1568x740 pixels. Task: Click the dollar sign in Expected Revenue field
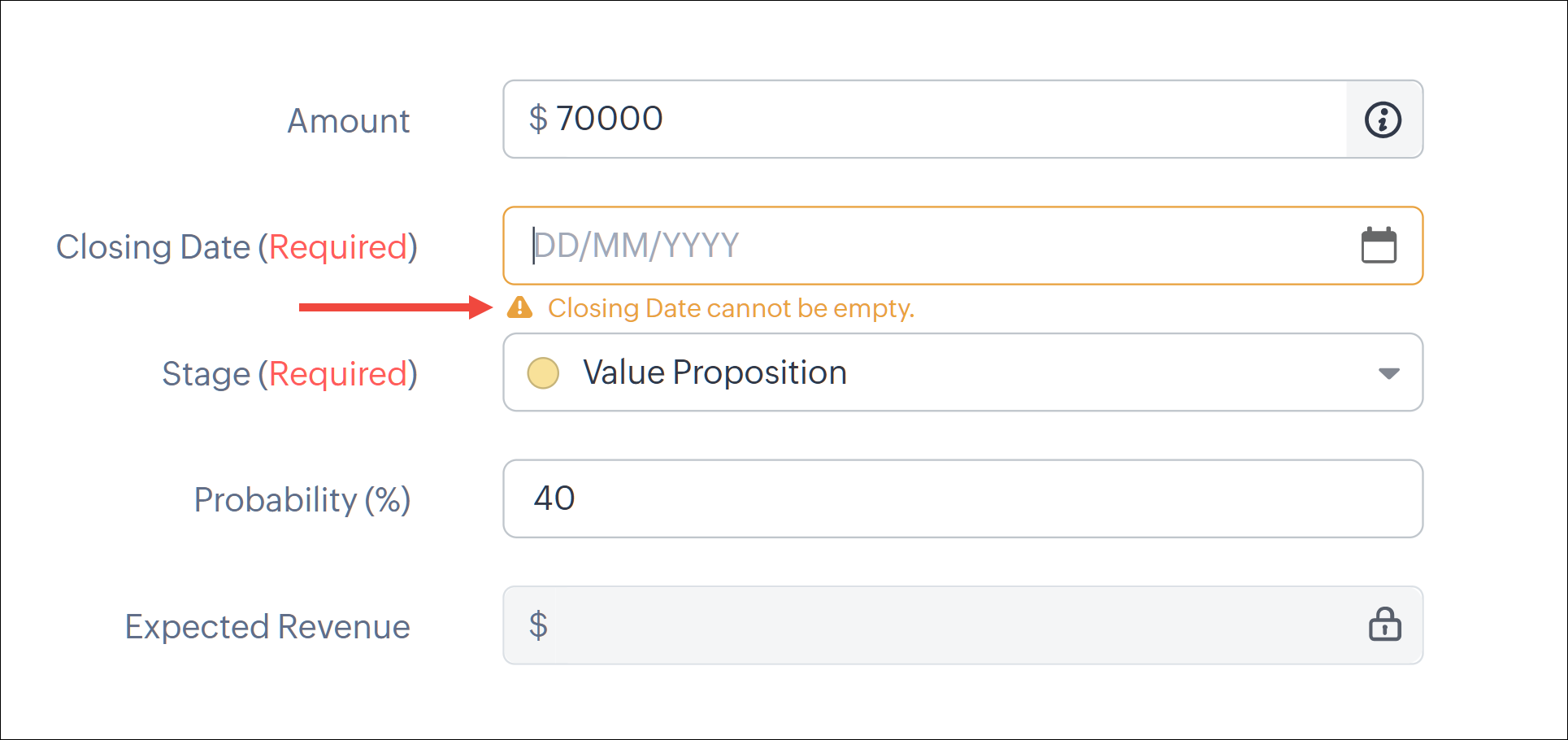pyautogui.click(x=536, y=625)
